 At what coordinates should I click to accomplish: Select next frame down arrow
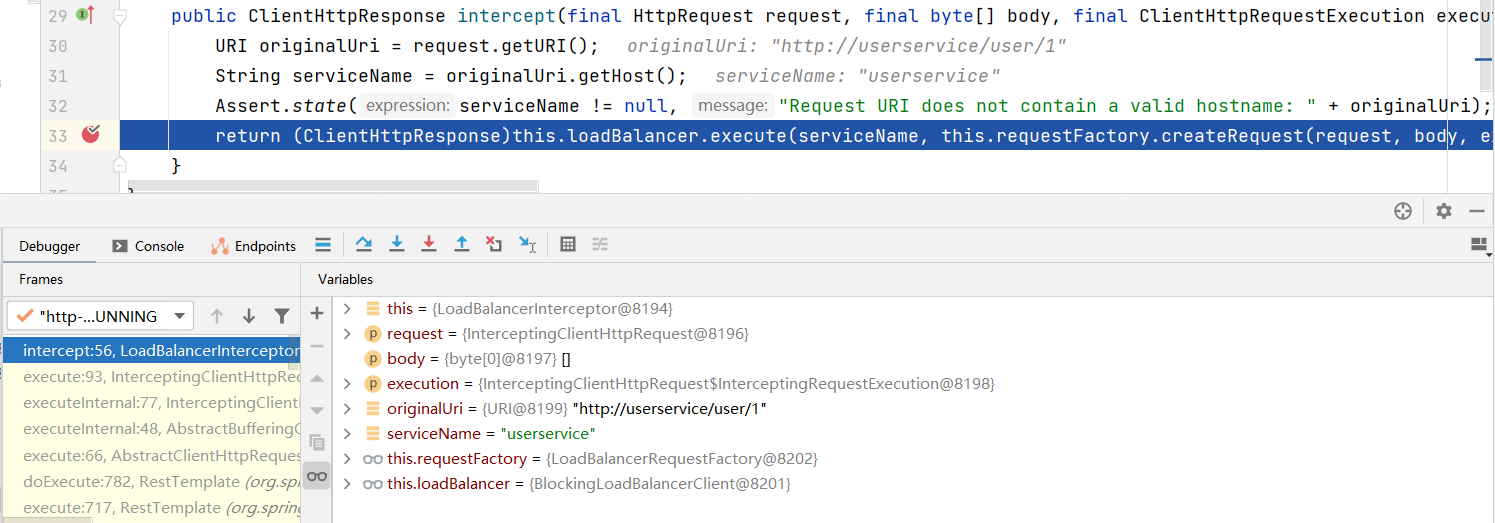click(x=249, y=316)
